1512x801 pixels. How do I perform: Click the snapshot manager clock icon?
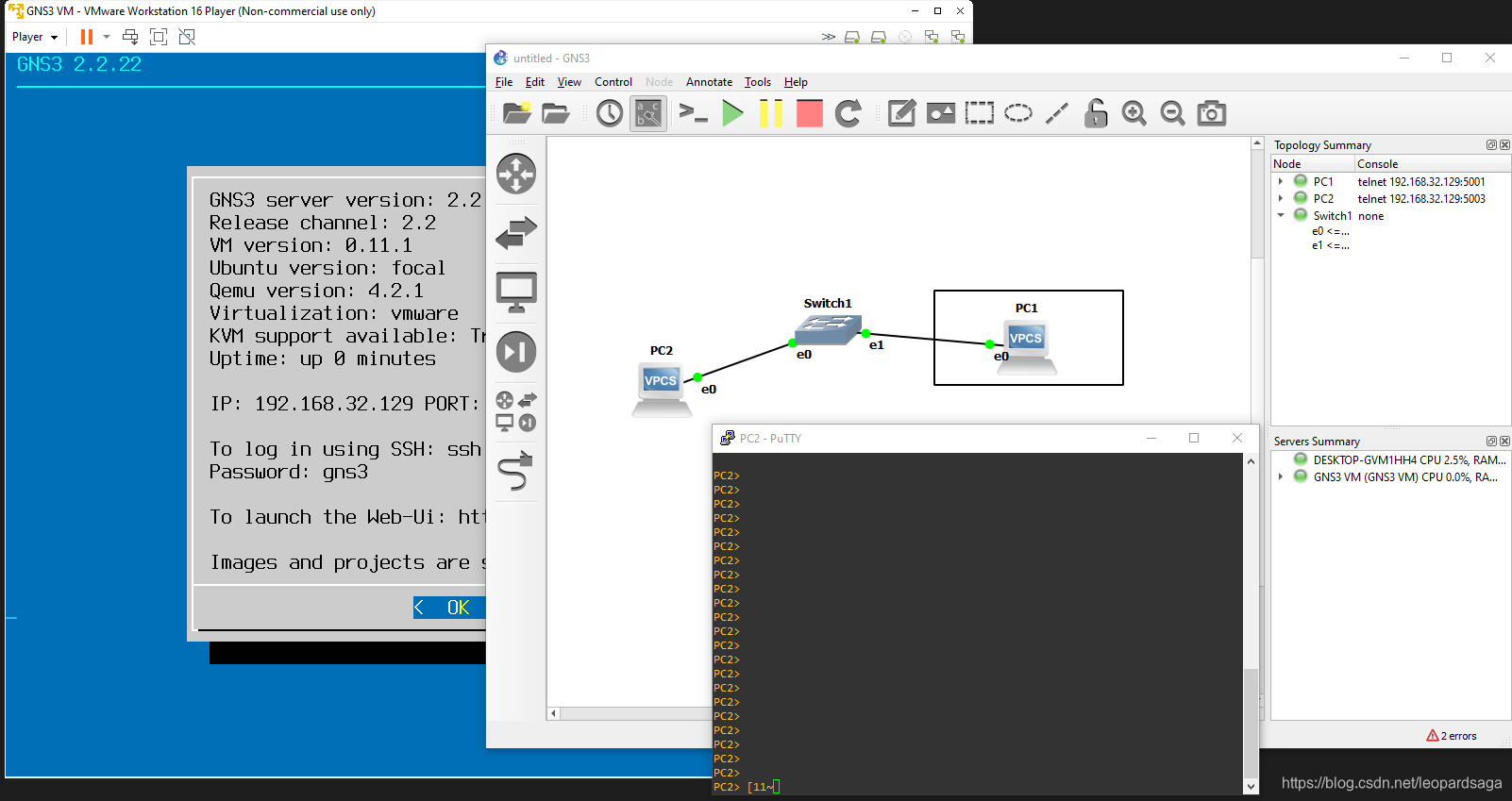(x=610, y=113)
